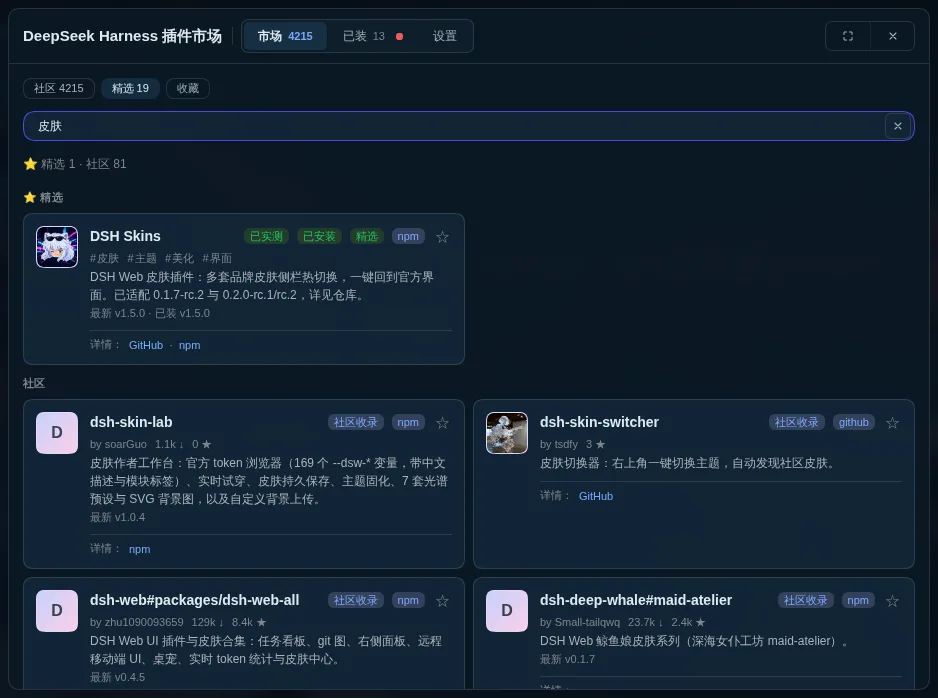Image resolution: width=938 pixels, height=698 pixels.
Task: Click 社区收录 badge on dsh-skin-switcher
Action: (796, 422)
